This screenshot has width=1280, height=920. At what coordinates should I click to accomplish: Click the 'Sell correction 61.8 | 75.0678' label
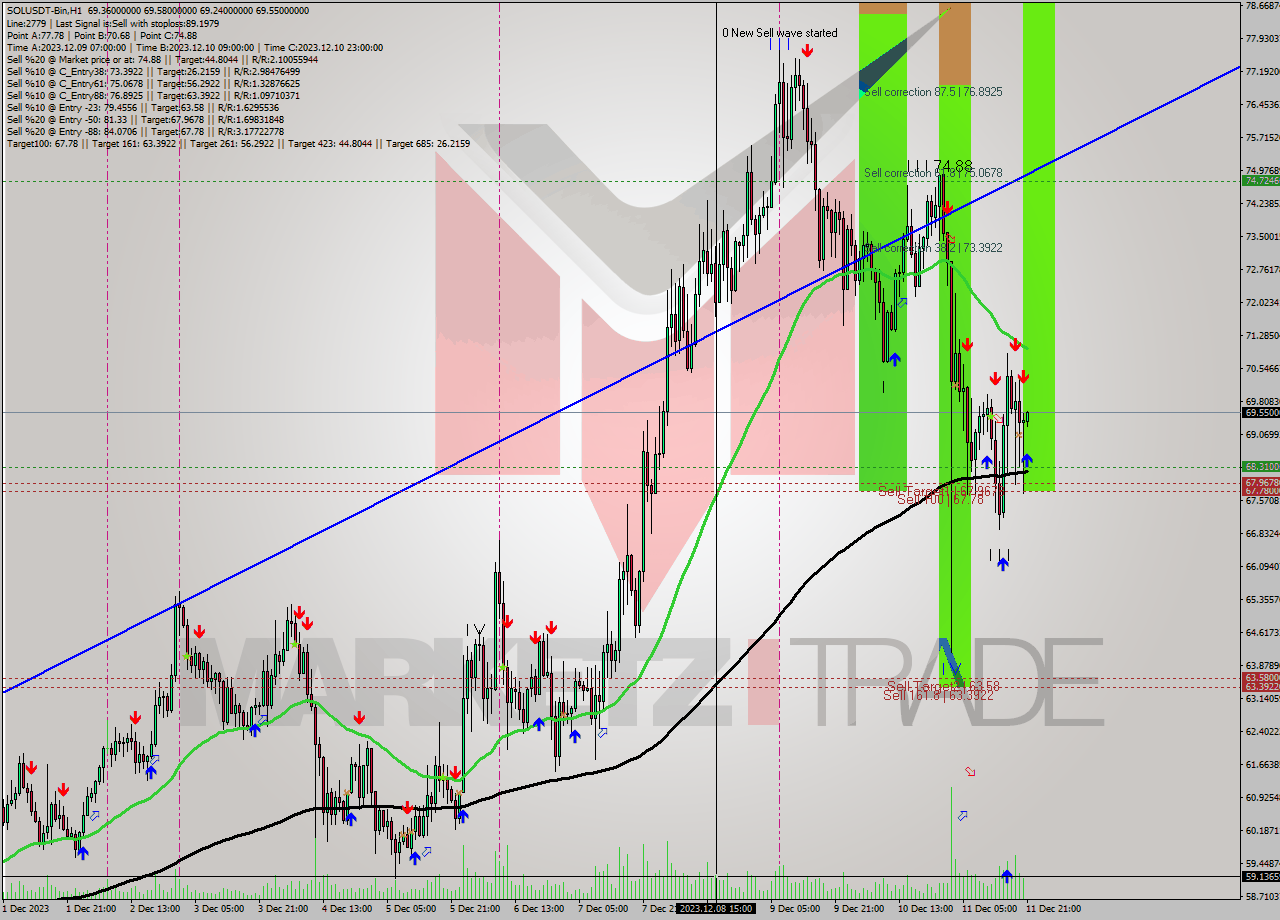933,173
